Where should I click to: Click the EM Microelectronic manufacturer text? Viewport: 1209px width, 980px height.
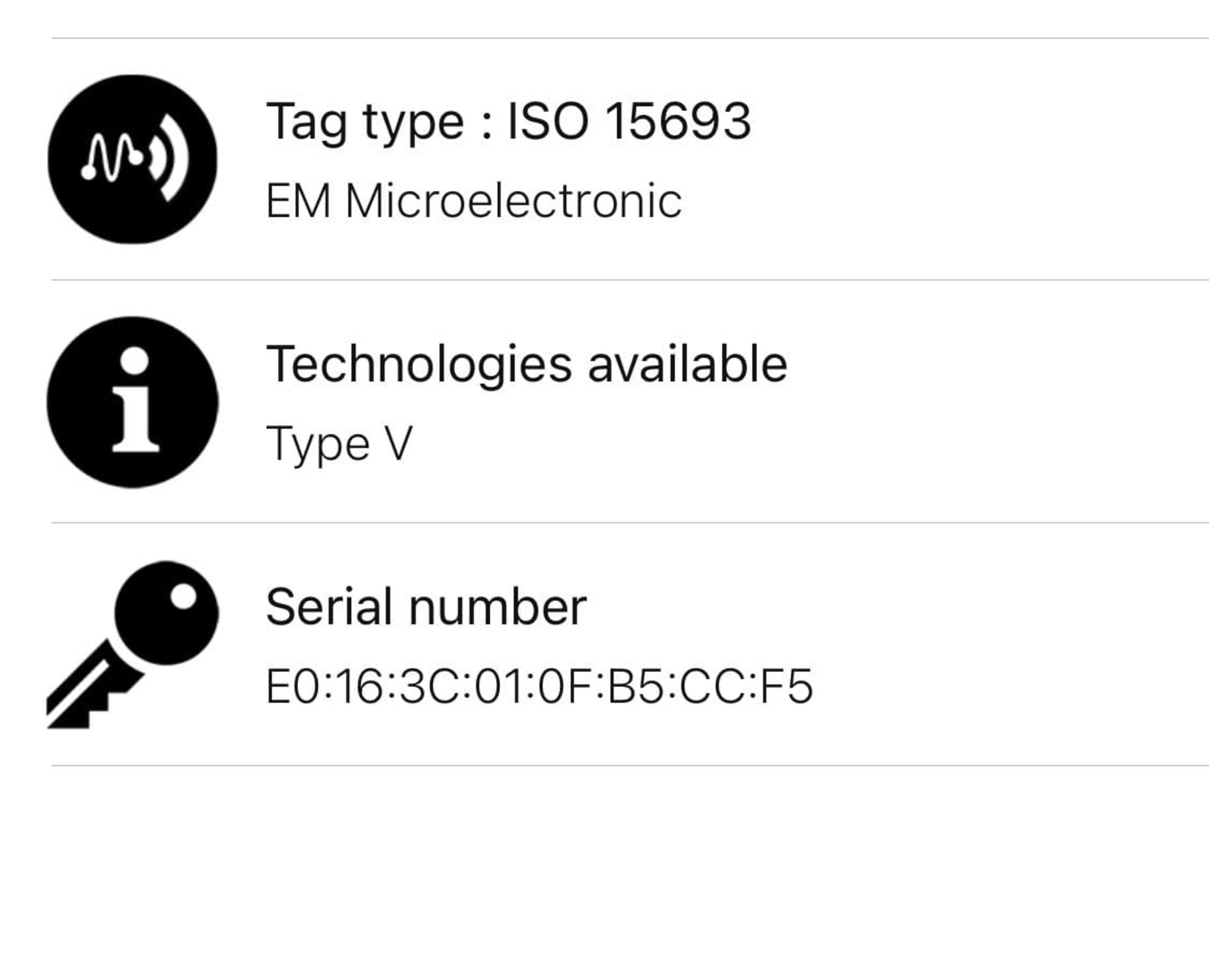click(x=474, y=201)
